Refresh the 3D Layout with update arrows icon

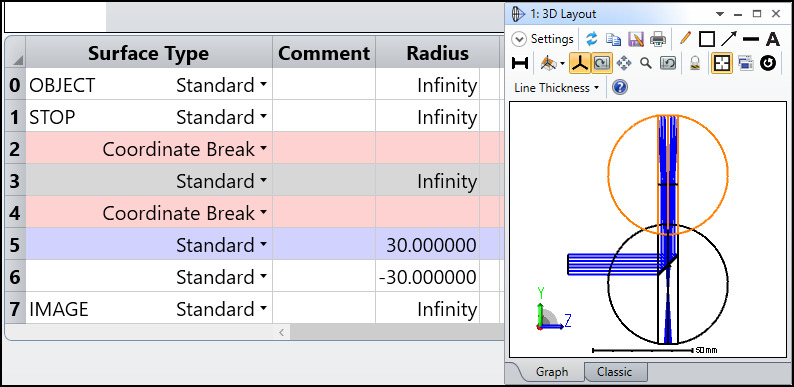(x=591, y=39)
